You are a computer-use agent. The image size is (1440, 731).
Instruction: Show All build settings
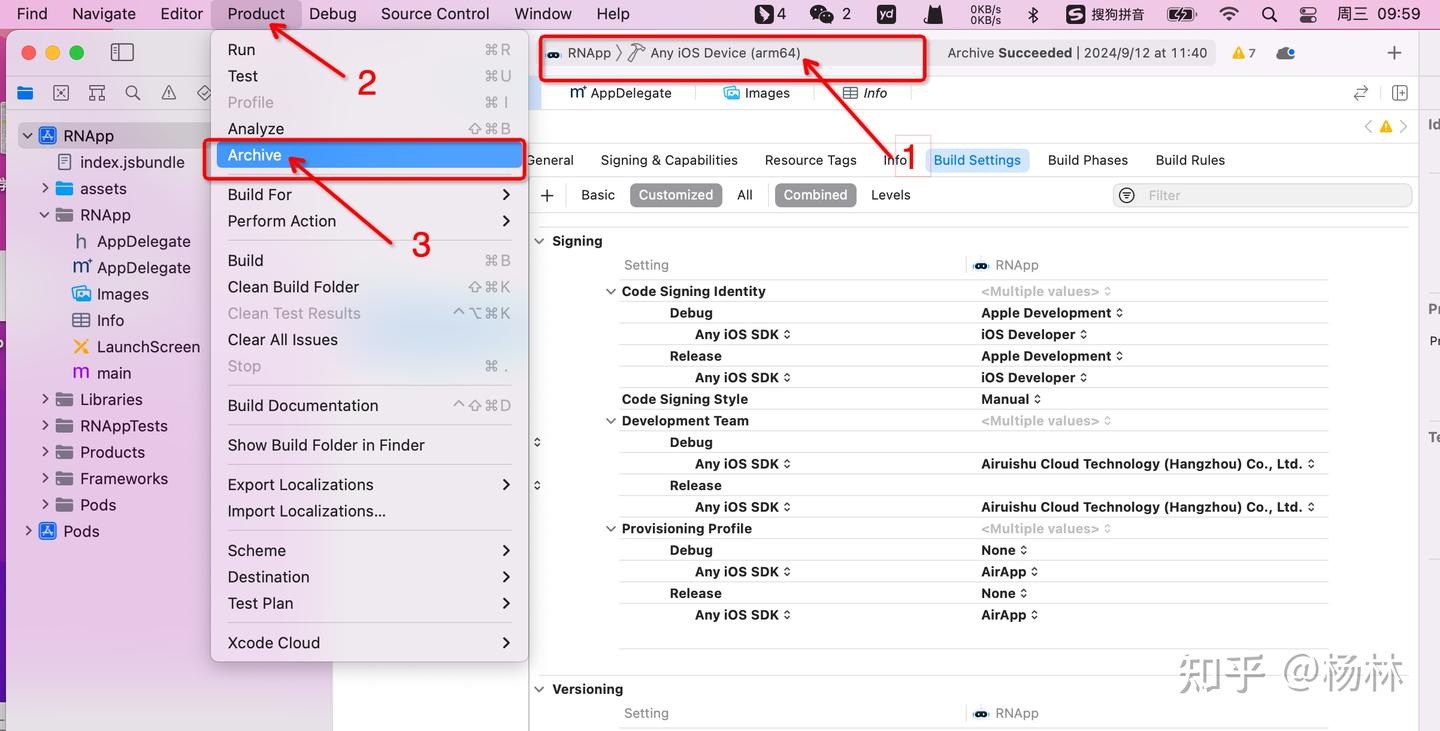click(745, 195)
